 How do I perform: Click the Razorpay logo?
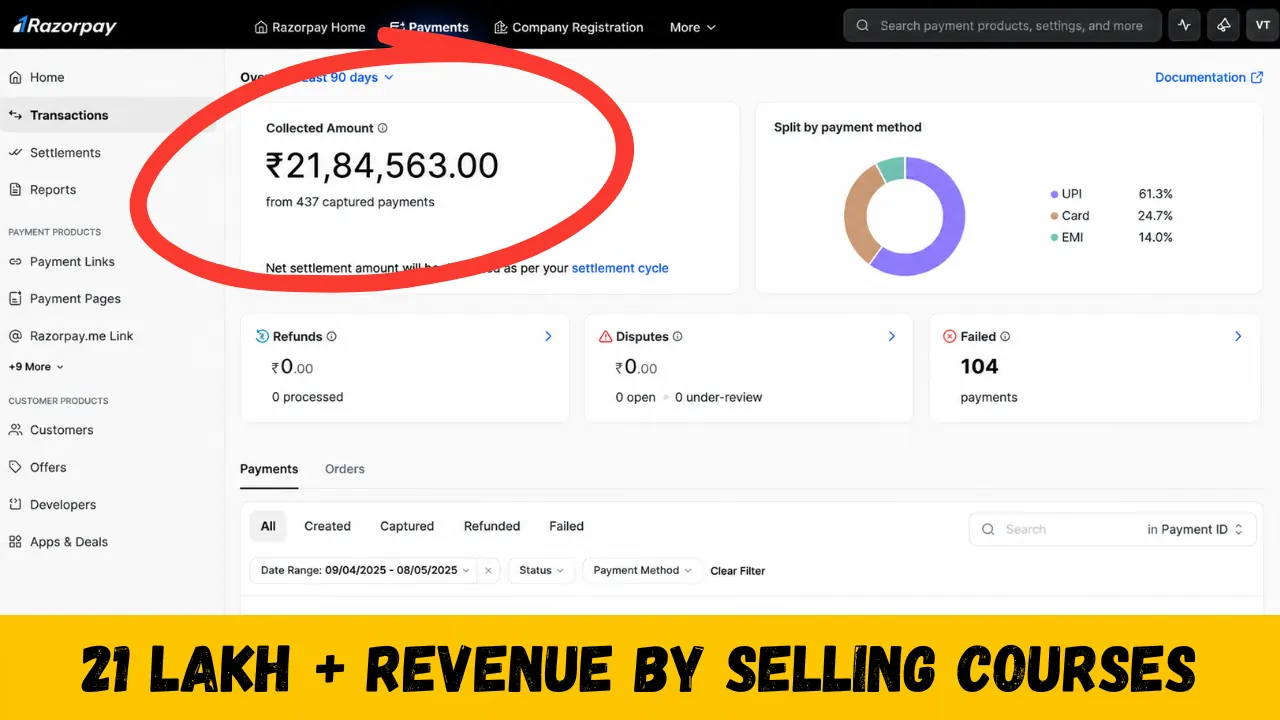point(65,26)
